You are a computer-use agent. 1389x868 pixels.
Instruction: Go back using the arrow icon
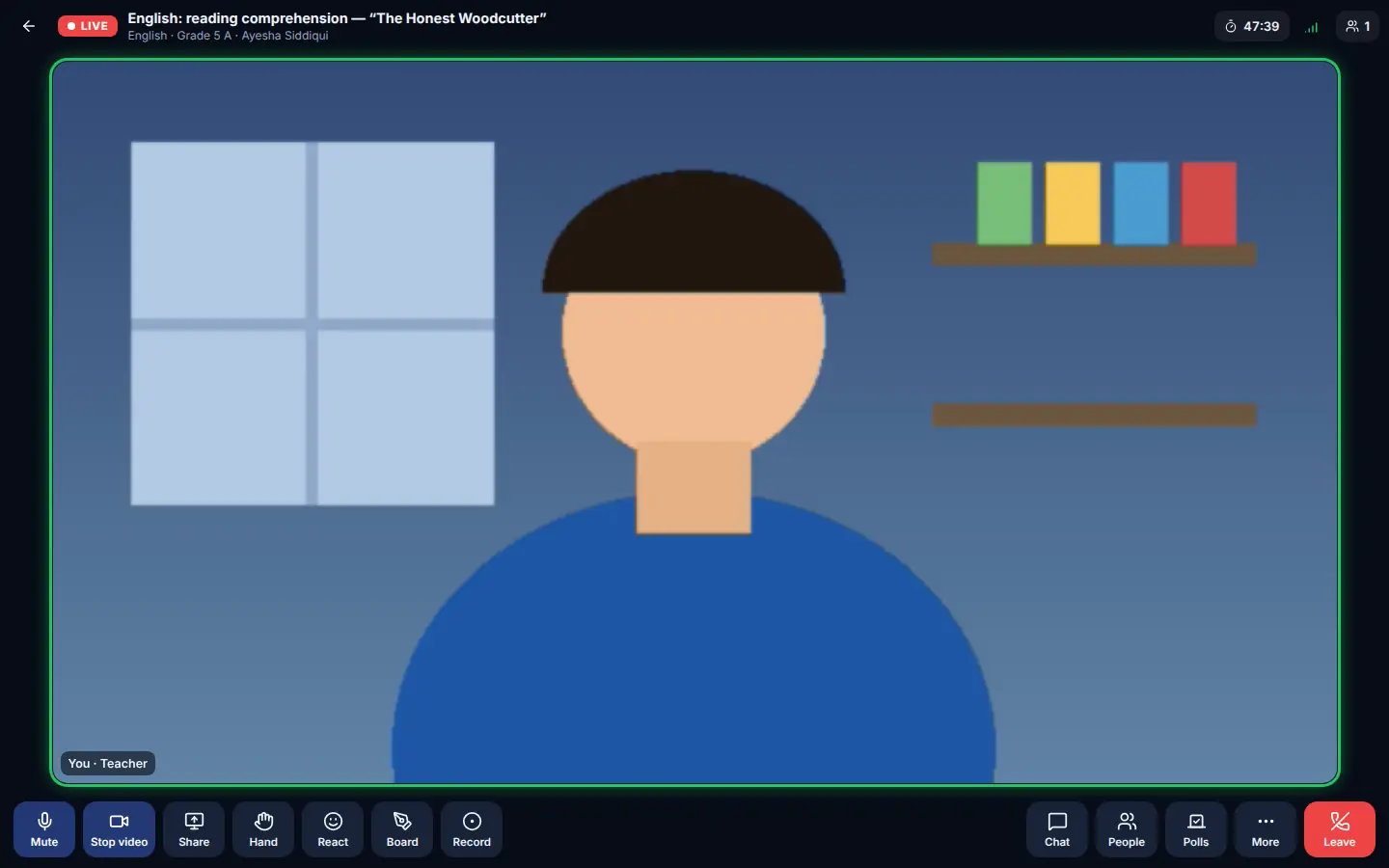[29, 26]
